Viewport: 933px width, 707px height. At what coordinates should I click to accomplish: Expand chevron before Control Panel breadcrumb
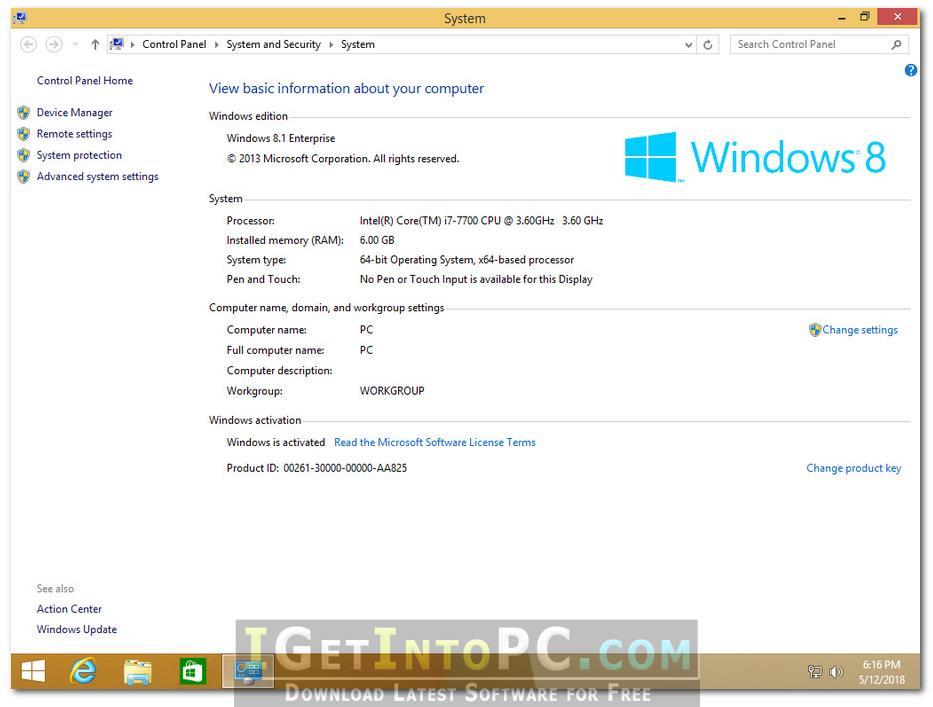[132, 45]
